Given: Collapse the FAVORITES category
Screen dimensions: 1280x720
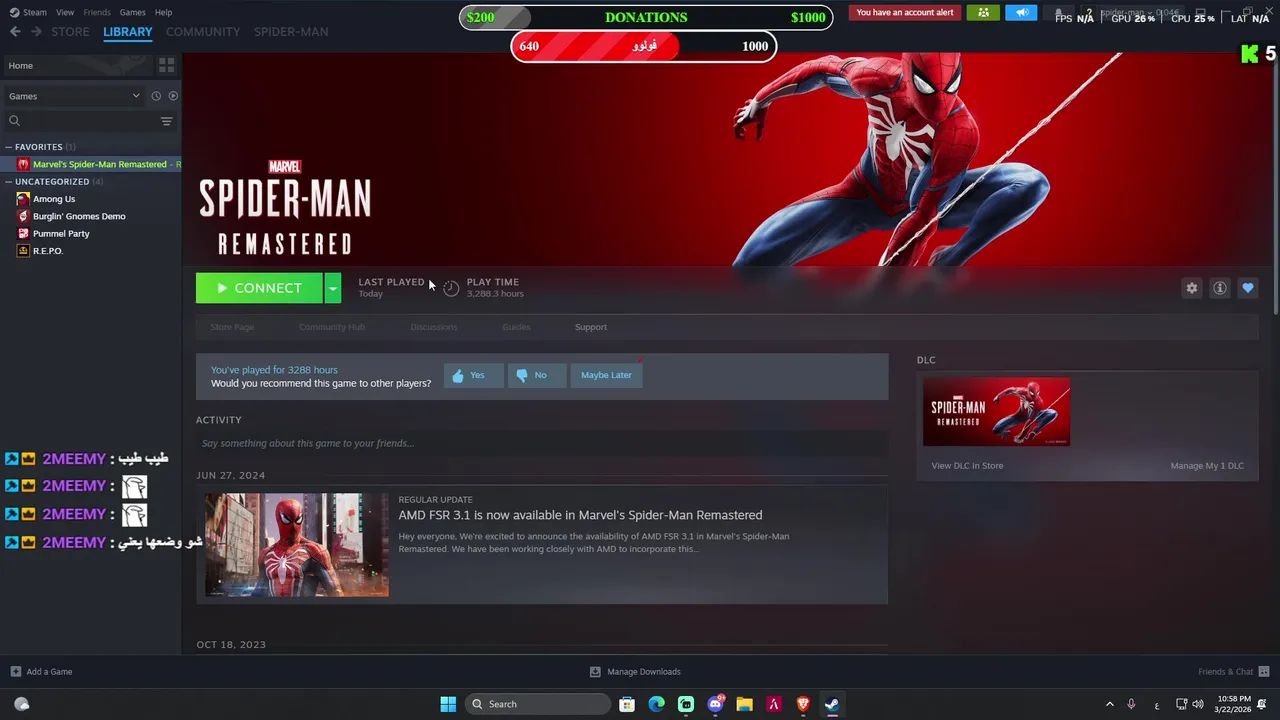Looking at the screenshot, I should (x=8, y=147).
